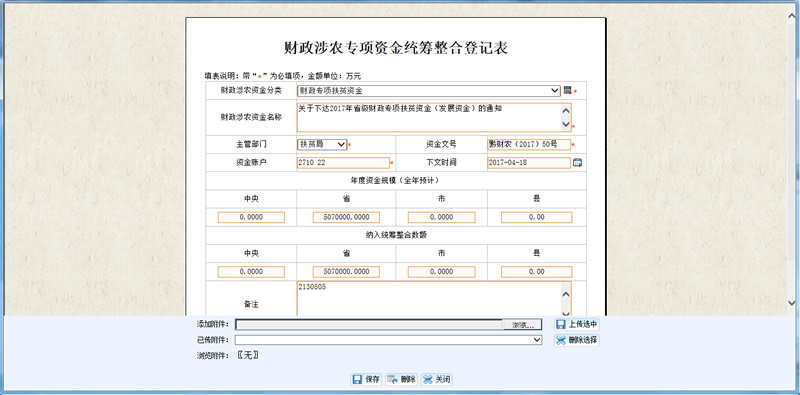Click the 年度资金规模 县 amount field

click(537, 217)
